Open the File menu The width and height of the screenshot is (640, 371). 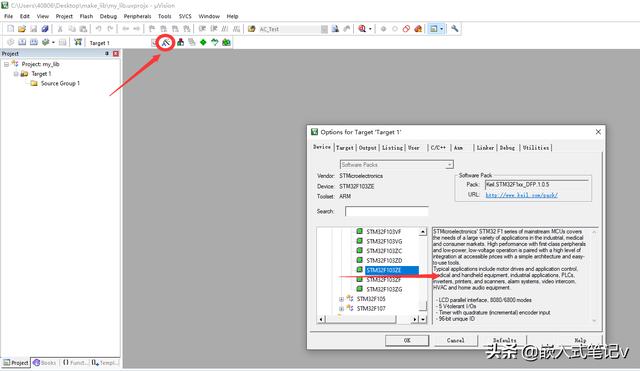coord(9,16)
